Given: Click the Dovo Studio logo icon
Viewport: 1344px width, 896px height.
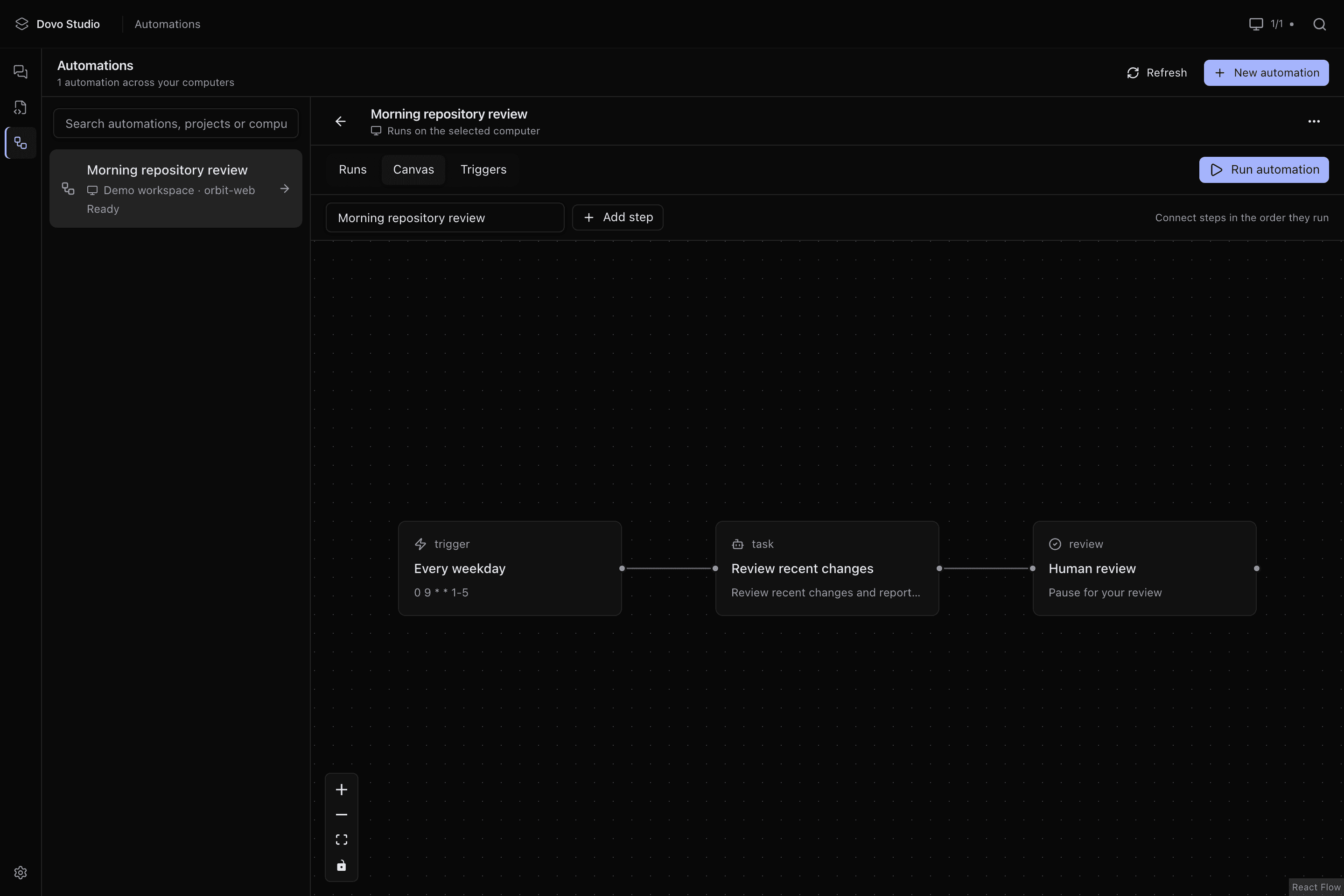Looking at the screenshot, I should pos(22,24).
